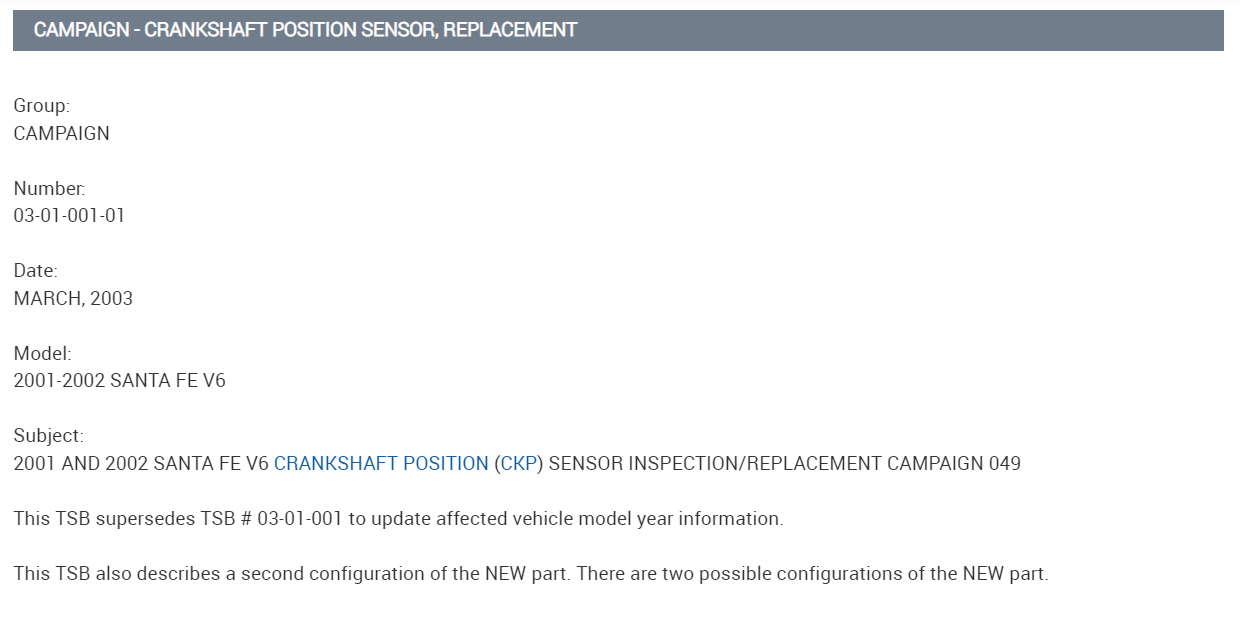The width and height of the screenshot is (1240, 617).
Task: Click the 2001-2002 SANTA FE V6 model value
Action: pyautogui.click(x=119, y=381)
